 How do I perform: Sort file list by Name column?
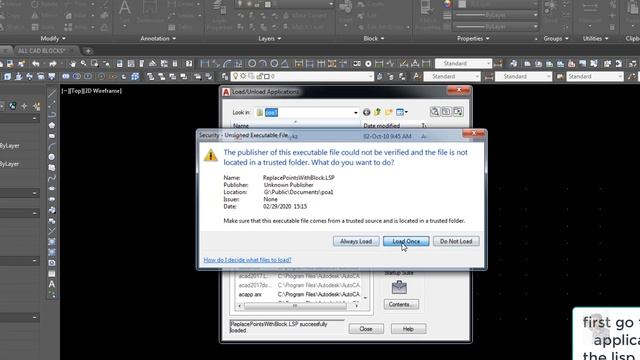point(296,125)
